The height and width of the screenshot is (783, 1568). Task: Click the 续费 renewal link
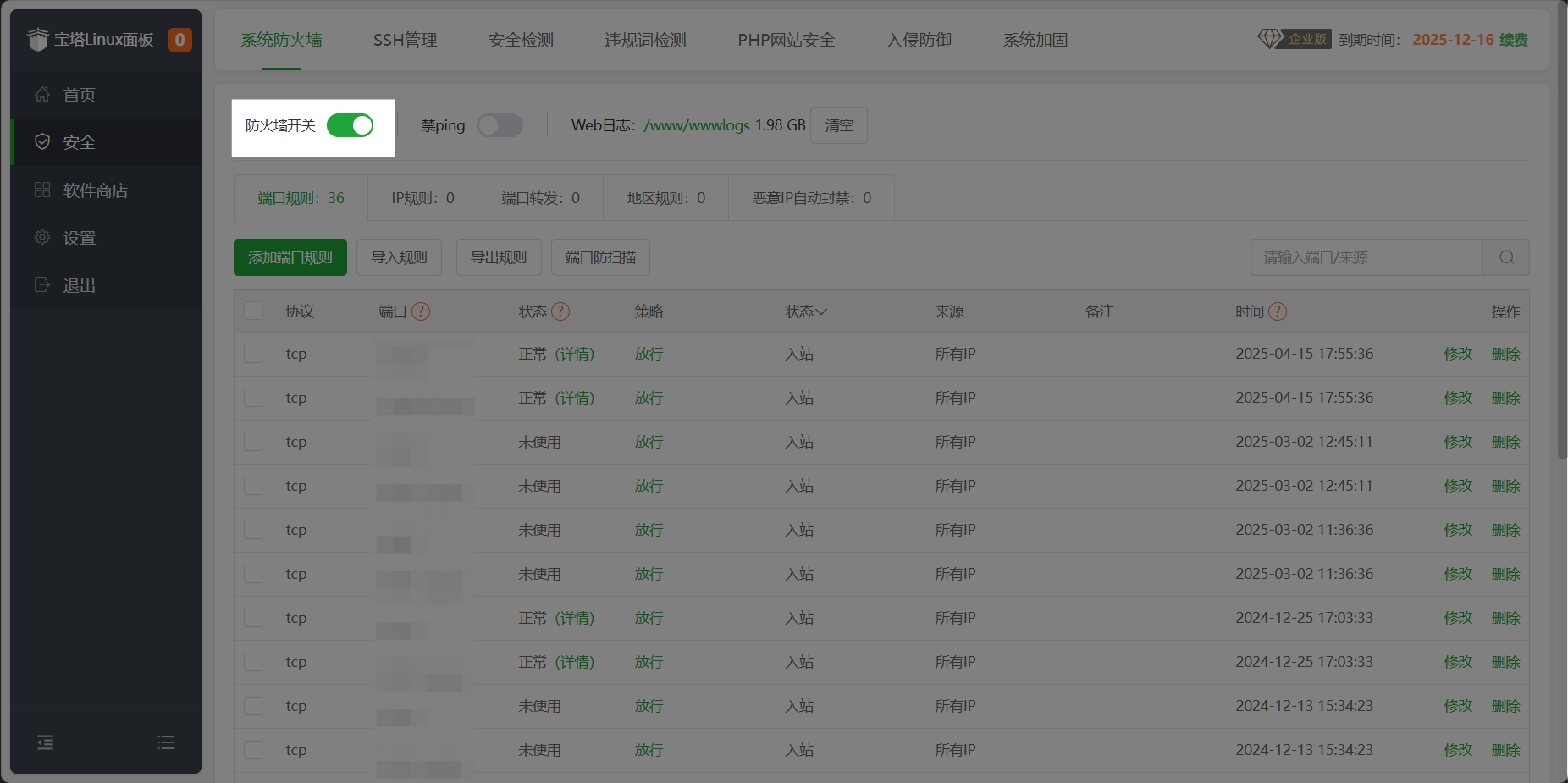pos(1513,40)
